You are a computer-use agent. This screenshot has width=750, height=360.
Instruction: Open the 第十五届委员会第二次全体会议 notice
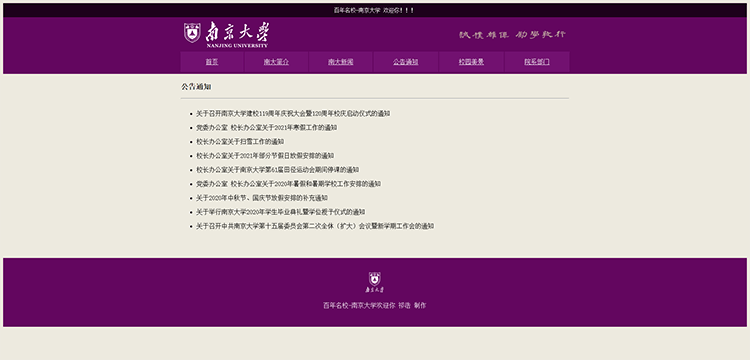coord(315,226)
